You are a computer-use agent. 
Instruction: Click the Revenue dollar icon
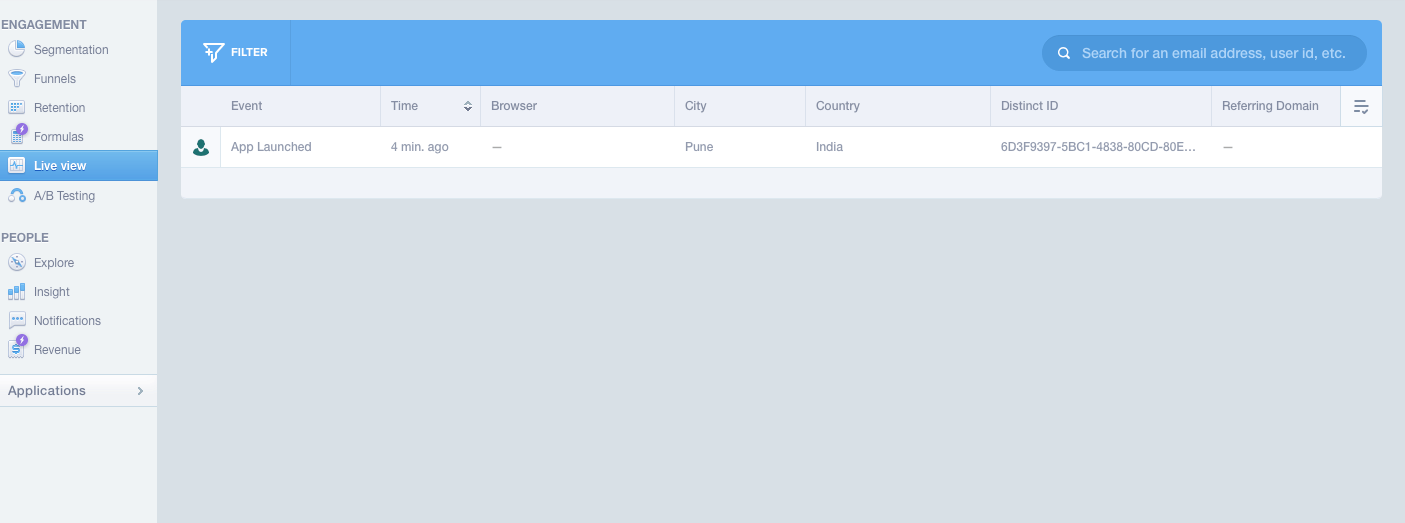(17, 348)
